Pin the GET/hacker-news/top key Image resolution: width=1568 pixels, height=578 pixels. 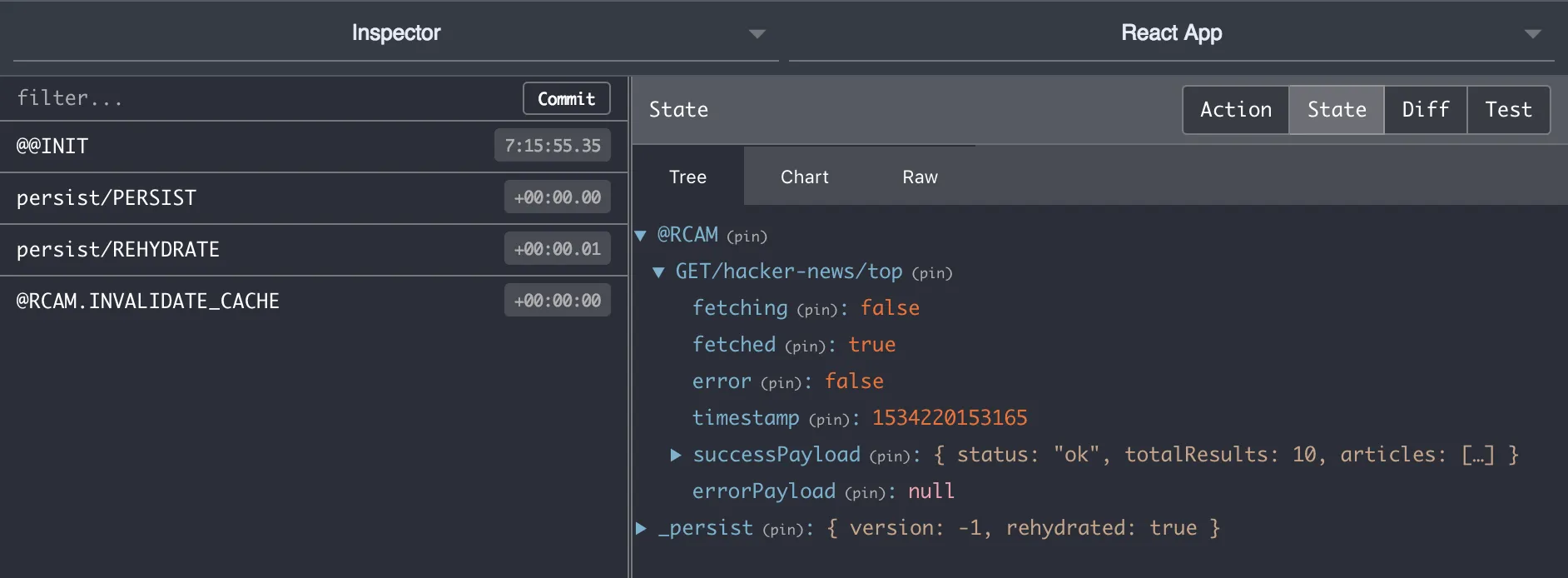(x=932, y=273)
